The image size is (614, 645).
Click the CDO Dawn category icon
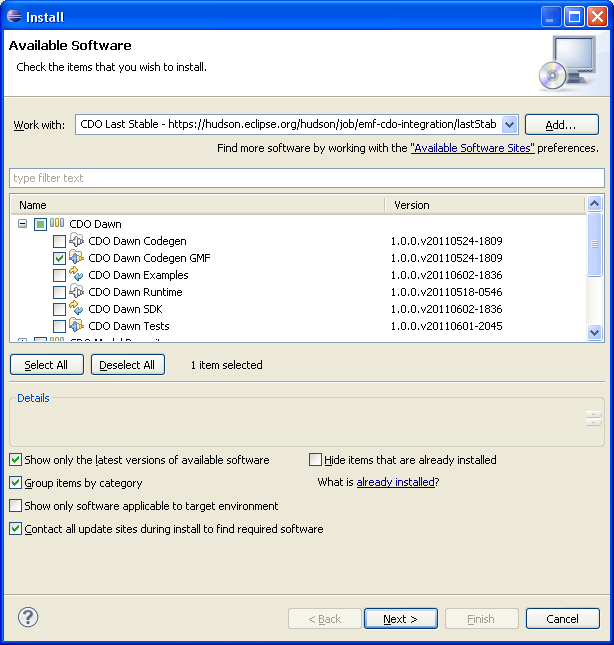(57, 223)
